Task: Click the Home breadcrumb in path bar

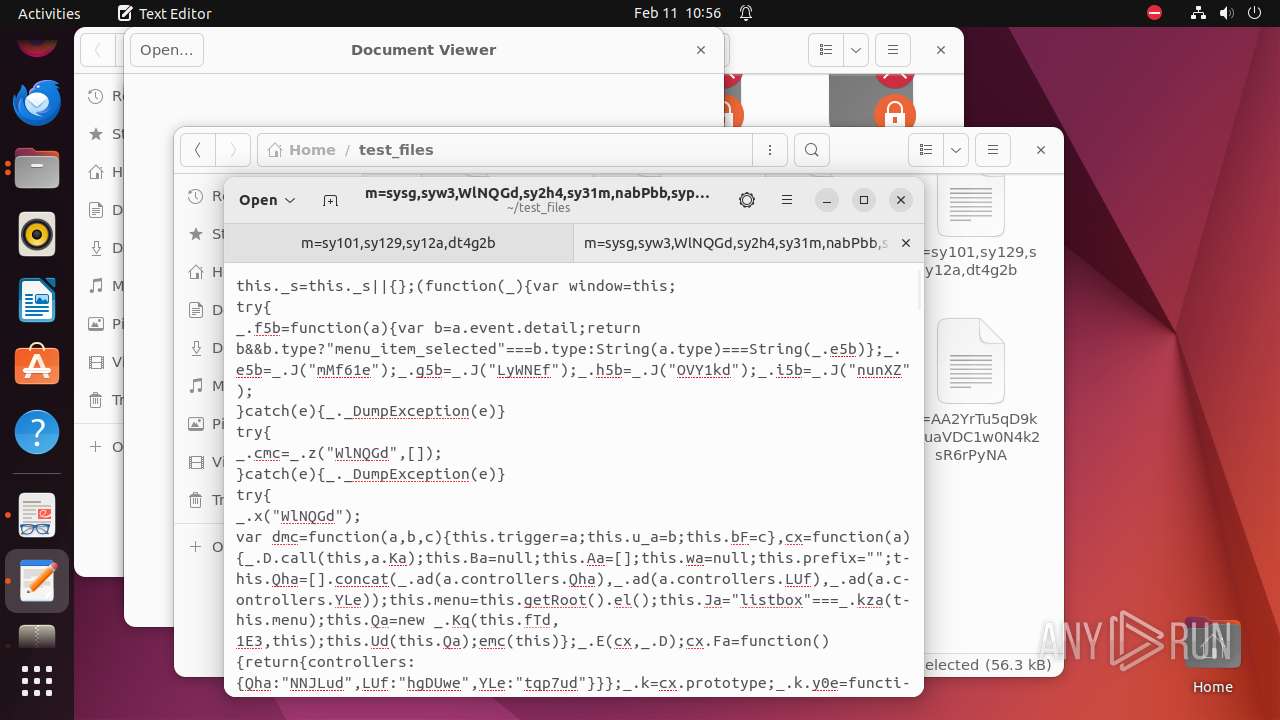Action: (302, 150)
